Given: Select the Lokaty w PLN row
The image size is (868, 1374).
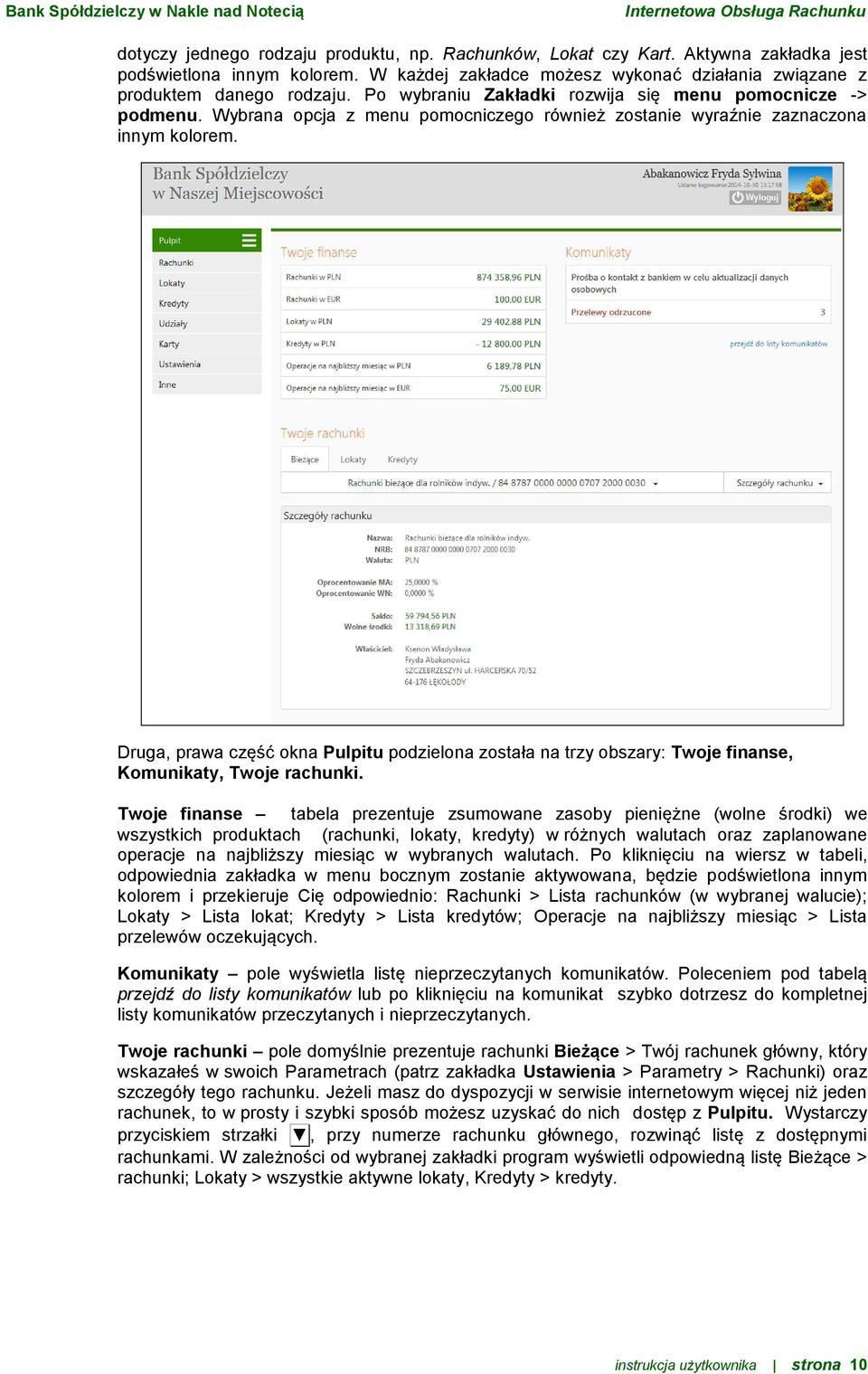Looking at the screenshot, I should tap(413, 321).
